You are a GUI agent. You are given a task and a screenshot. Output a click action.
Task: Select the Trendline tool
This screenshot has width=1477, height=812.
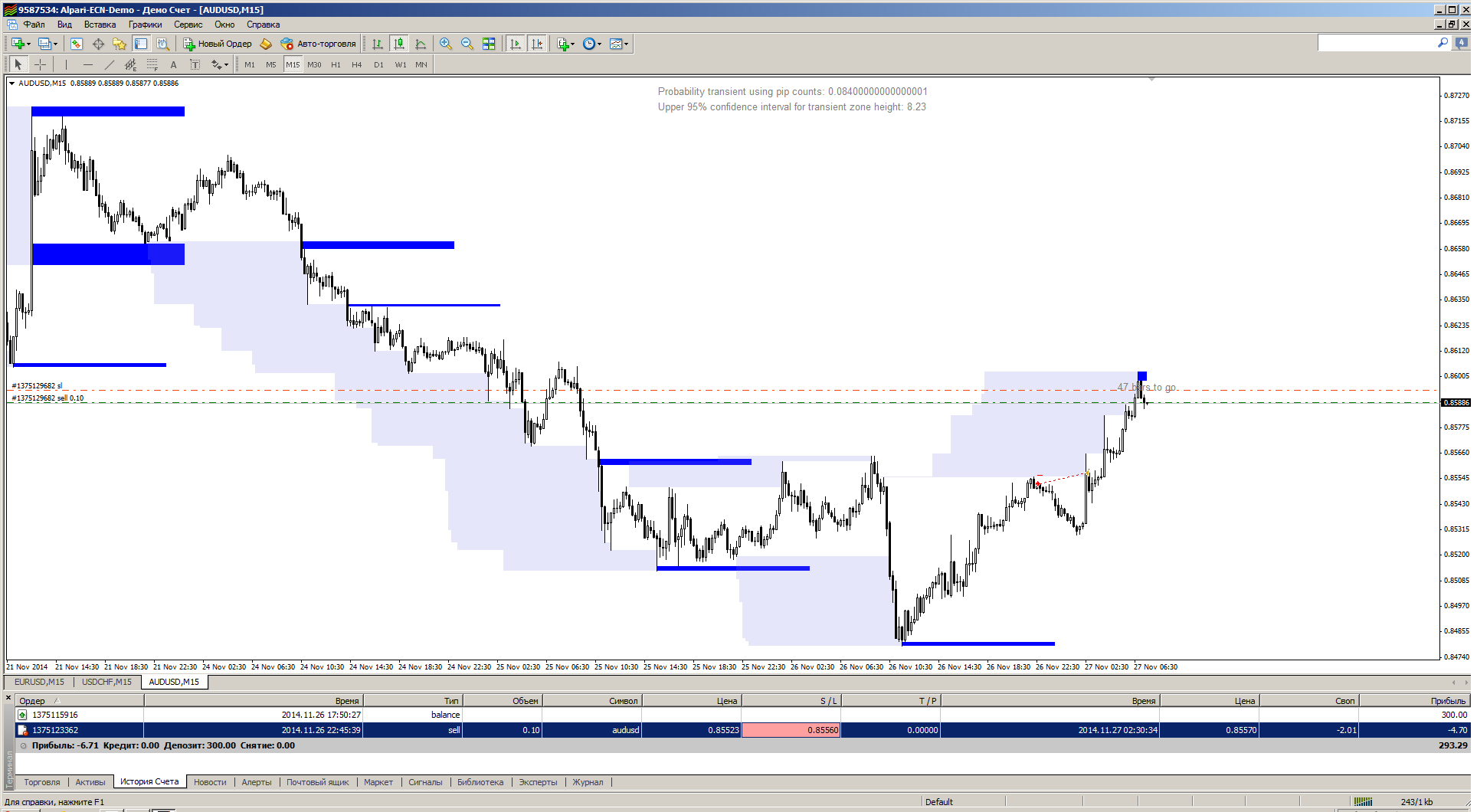pos(109,64)
